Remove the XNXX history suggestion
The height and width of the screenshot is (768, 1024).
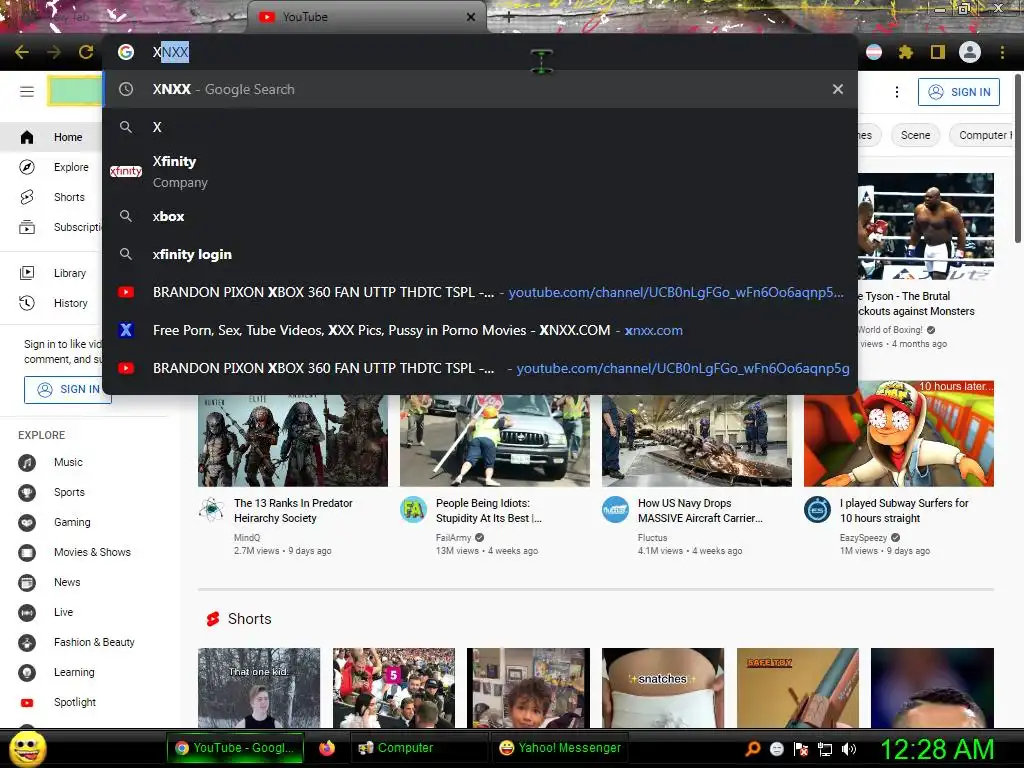point(838,89)
